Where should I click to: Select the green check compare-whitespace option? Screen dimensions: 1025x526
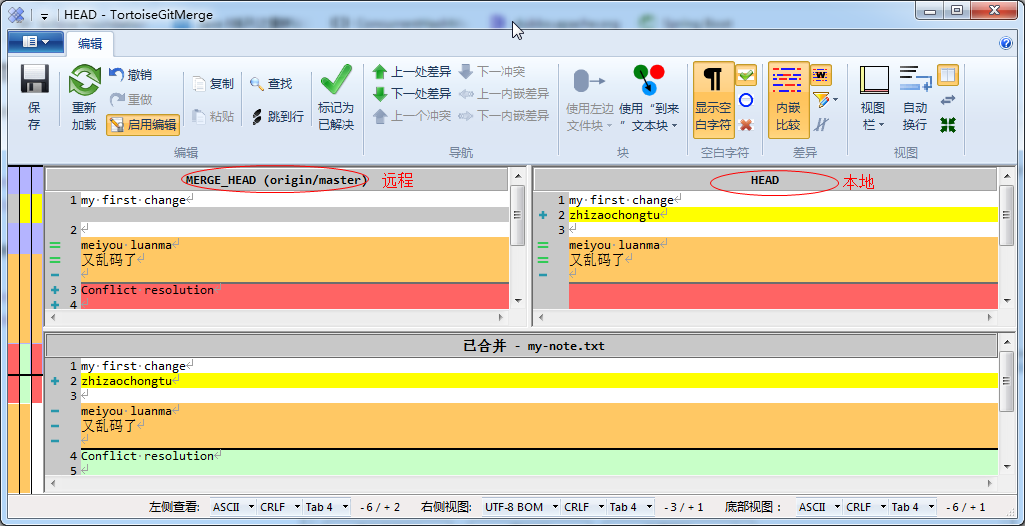[745, 75]
